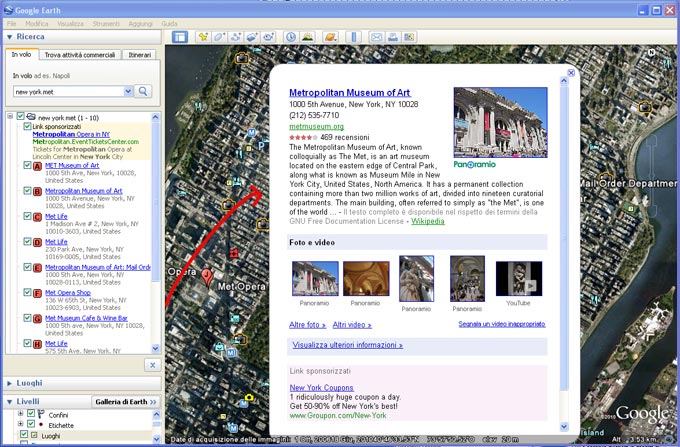Click the red A marker icon in results
Screen dimensions: 680x447
38,166
